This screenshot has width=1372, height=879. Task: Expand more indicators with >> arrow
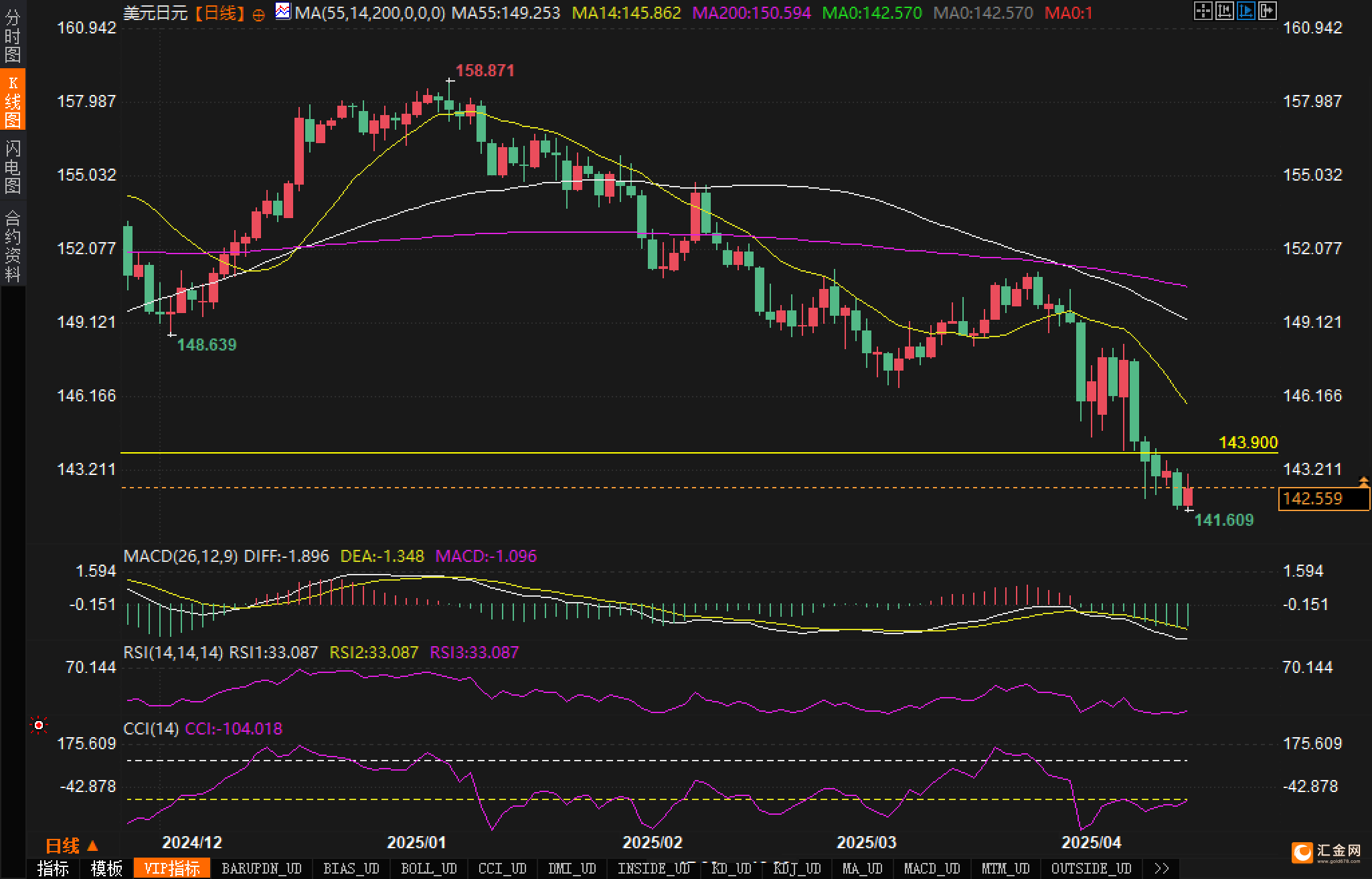(x=1162, y=868)
